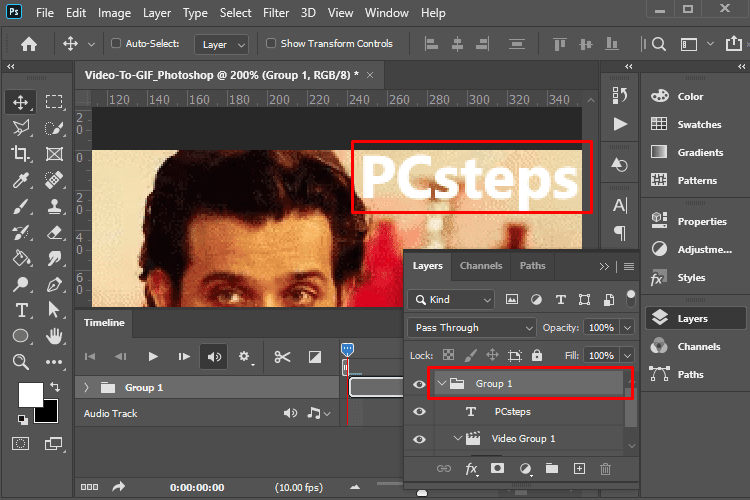Open the Pass Through blend mode dropdown
The height and width of the screenshot is (500, 750).
(471, 328)
